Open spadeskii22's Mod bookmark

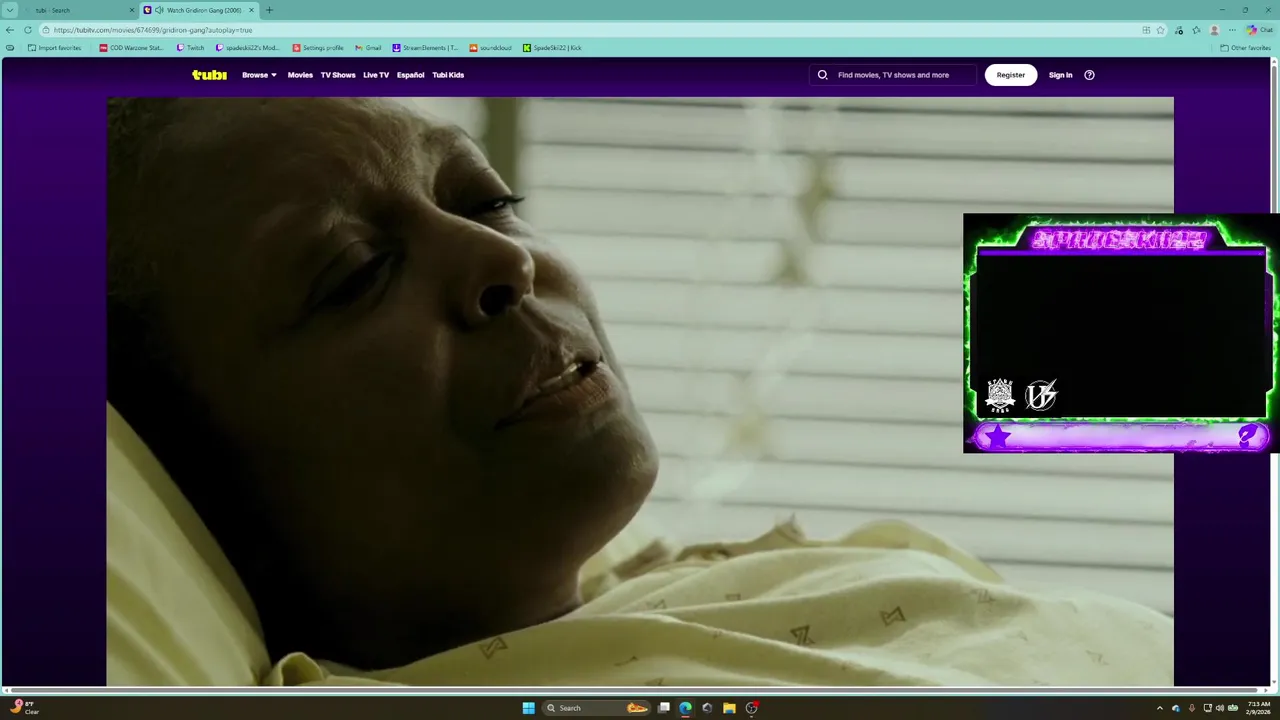coord(247,48)
